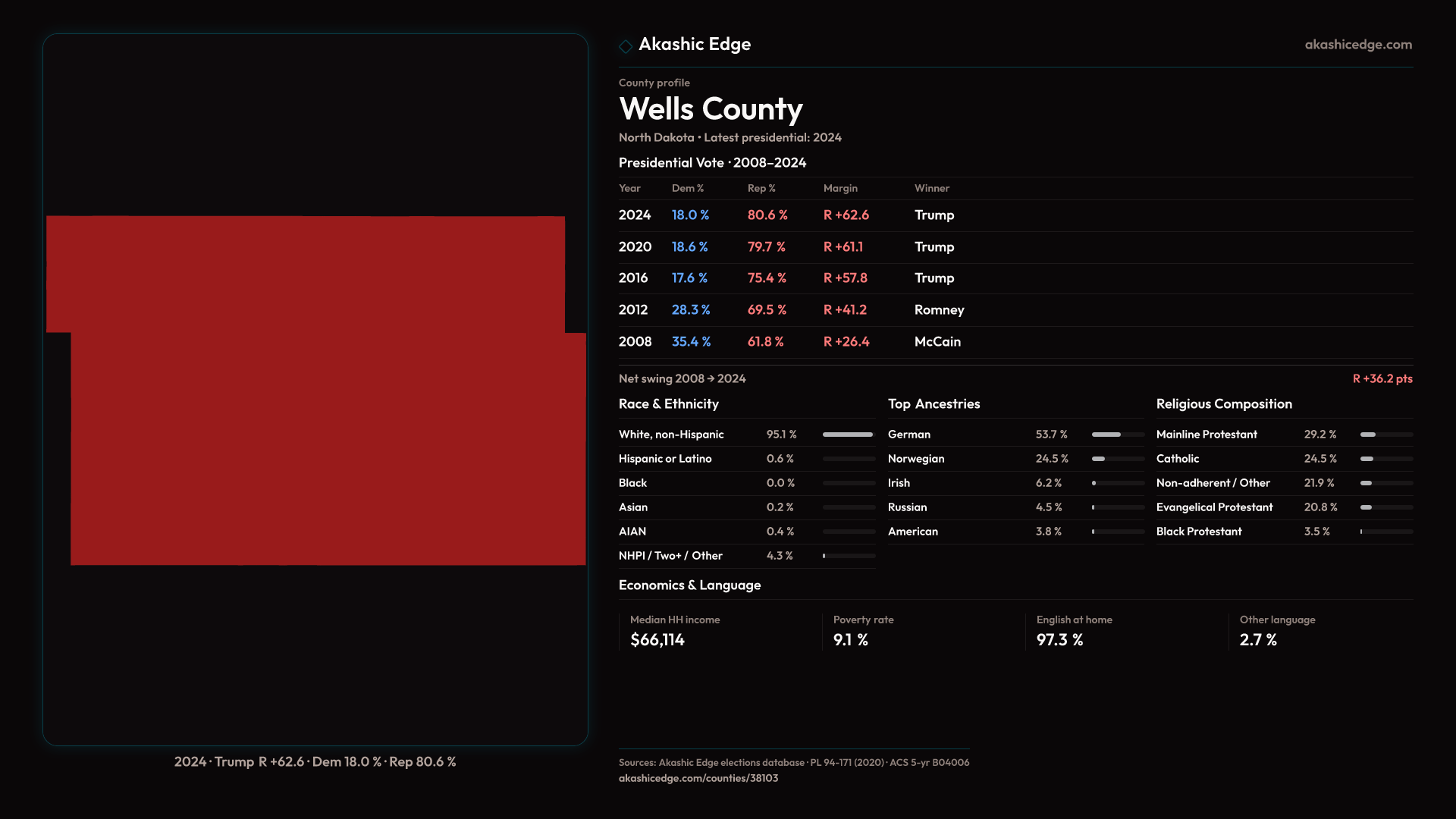This screenshot has height=819, width=1456.
Task: Click the 2008 McCain winner cell
Action: click(x=937, y=342)
